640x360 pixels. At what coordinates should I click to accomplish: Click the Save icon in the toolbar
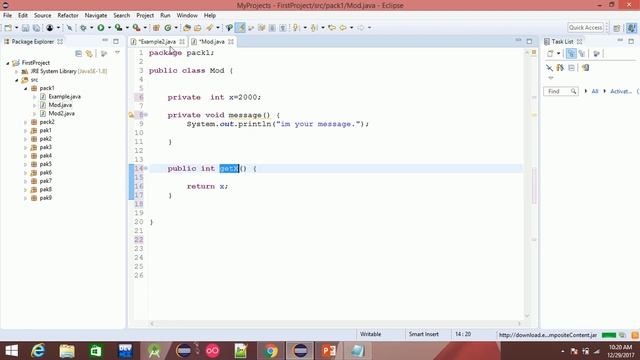click(25, 28)
